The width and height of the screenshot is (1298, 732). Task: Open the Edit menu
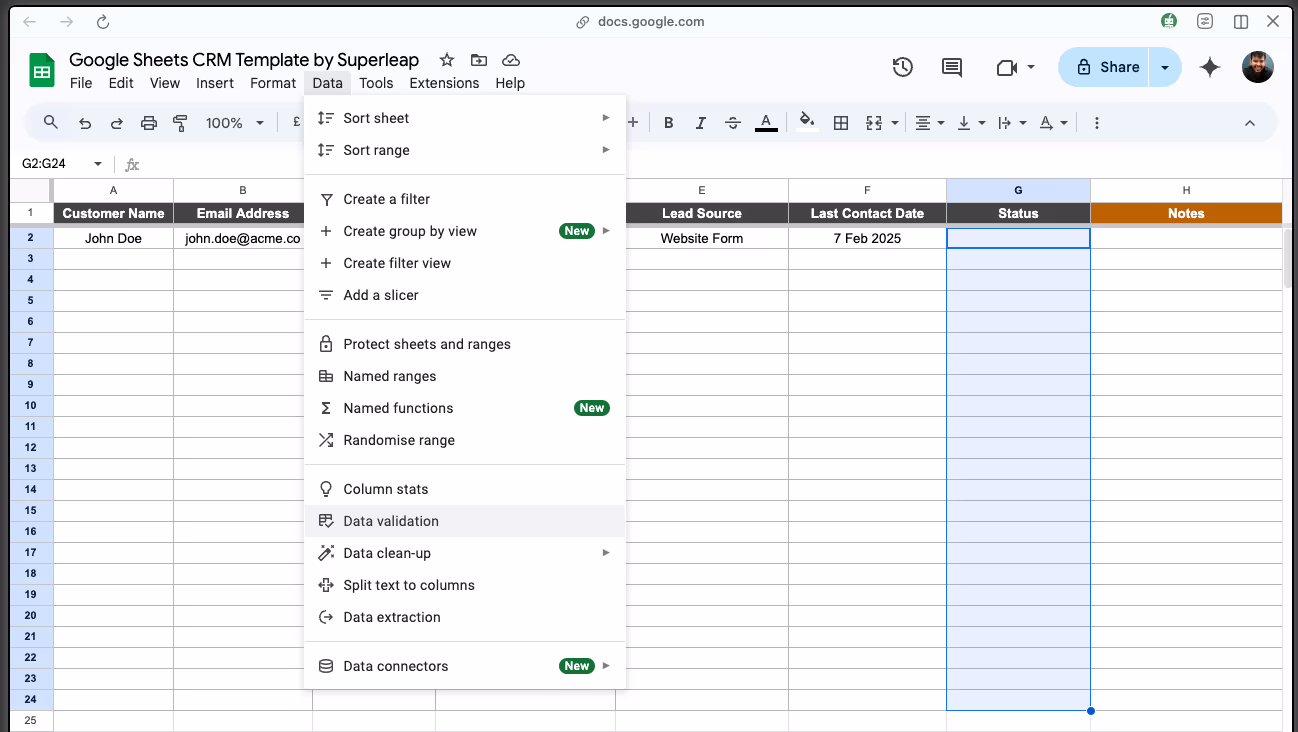pyautogui.click(x=121, y=83)
